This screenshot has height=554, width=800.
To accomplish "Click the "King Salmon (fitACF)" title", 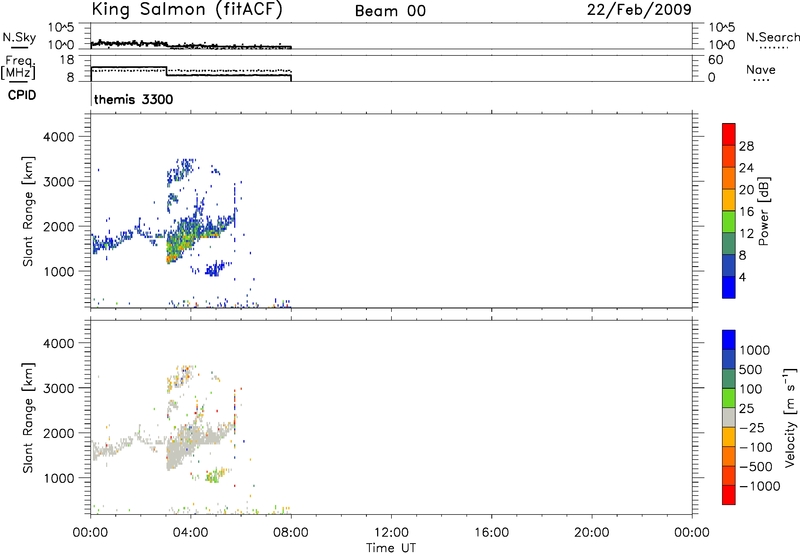I will coord(187,10).
